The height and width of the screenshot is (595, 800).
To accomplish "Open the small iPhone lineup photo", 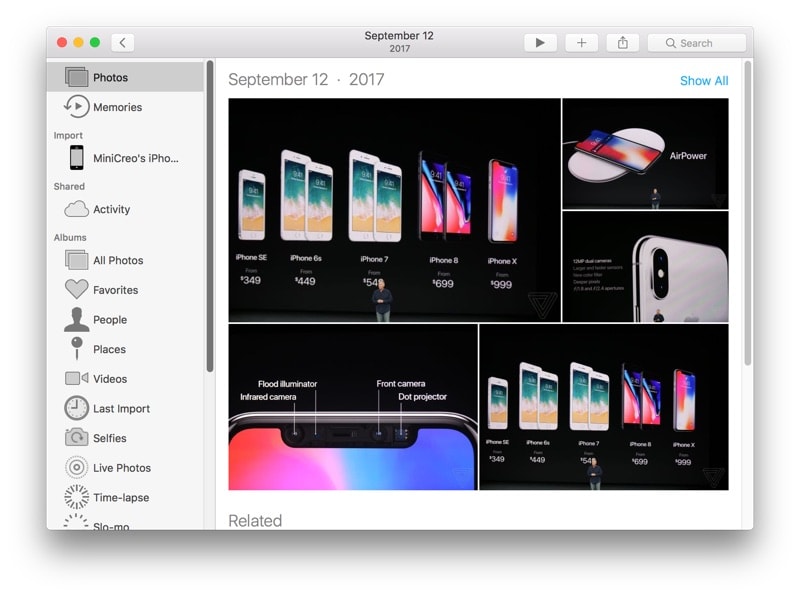I will 604,407.
